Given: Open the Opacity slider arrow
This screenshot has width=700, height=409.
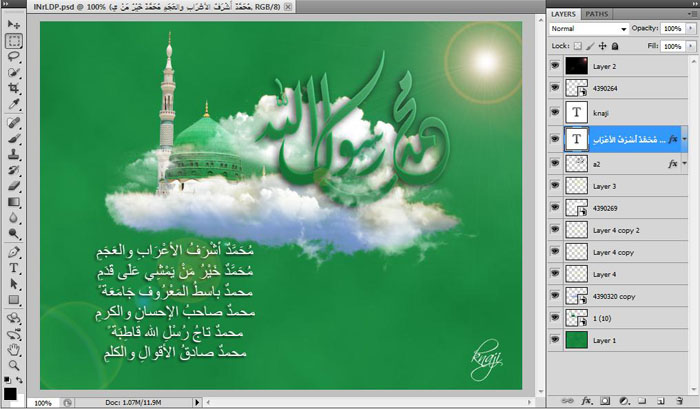Looking at the screenshot, I should point(688,29).
